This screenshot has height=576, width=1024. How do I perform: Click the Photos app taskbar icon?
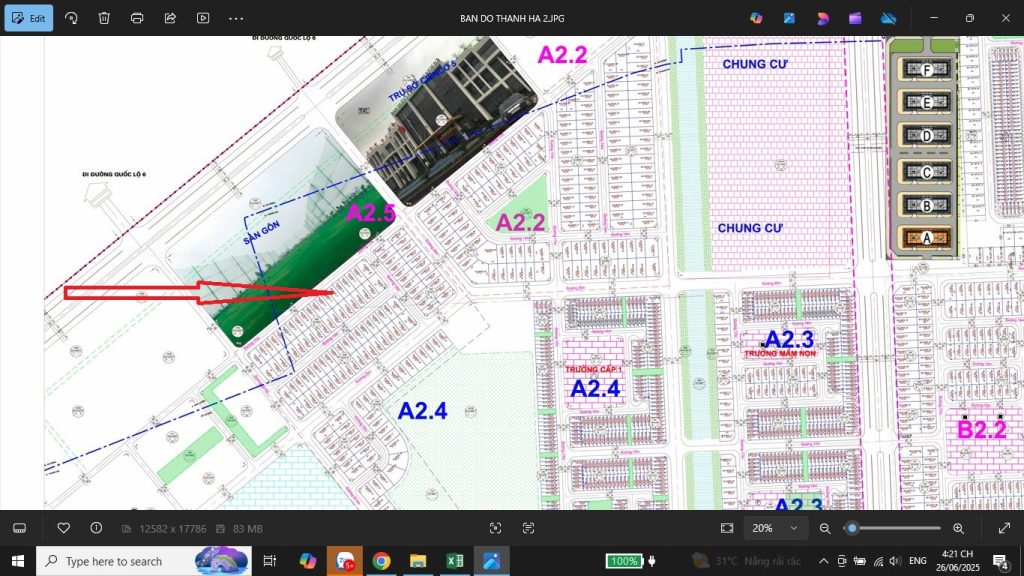(491, 561)
